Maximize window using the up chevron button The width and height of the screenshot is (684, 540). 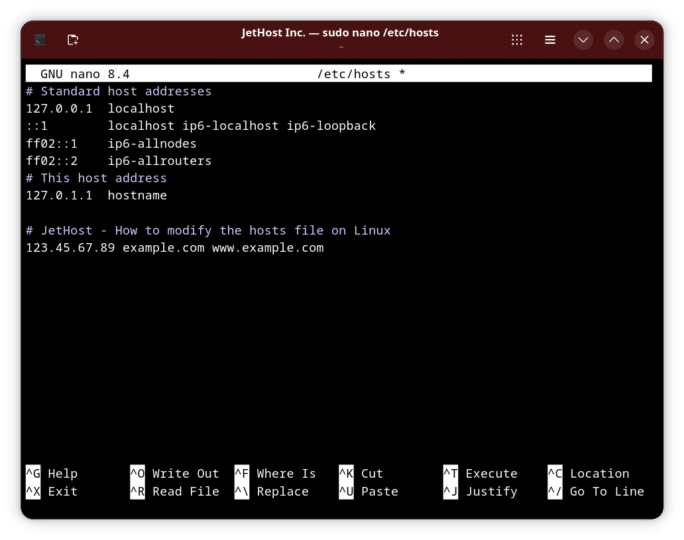pos(614,40)
